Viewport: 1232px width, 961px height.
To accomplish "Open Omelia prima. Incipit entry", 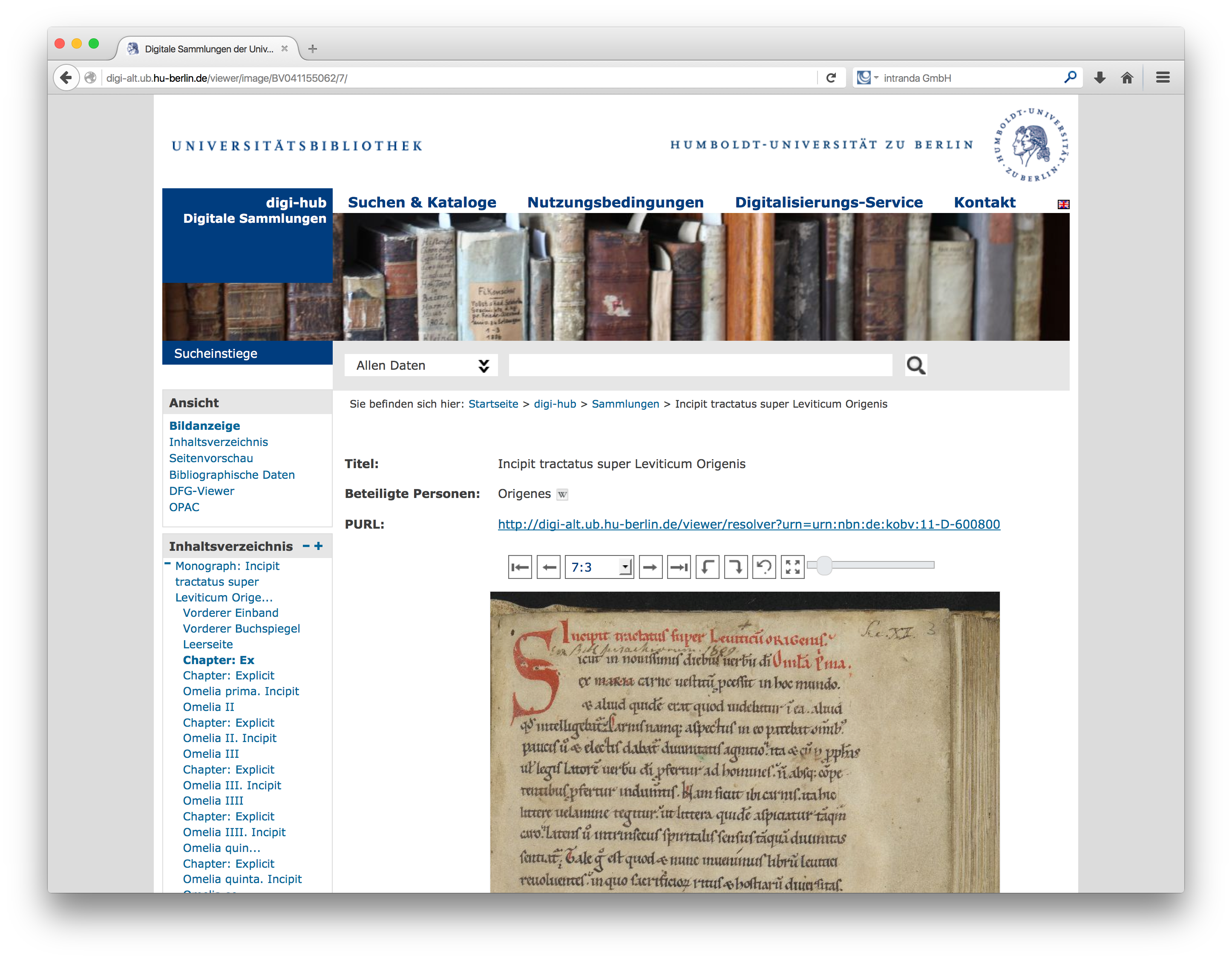I will pos(241,691).
